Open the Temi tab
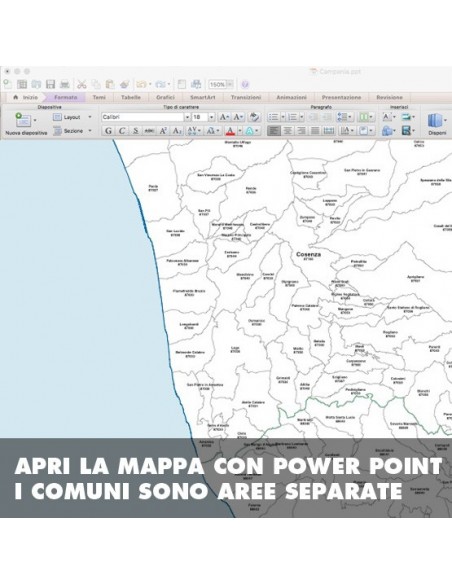 pyautogui.click(x=99, y=98)
